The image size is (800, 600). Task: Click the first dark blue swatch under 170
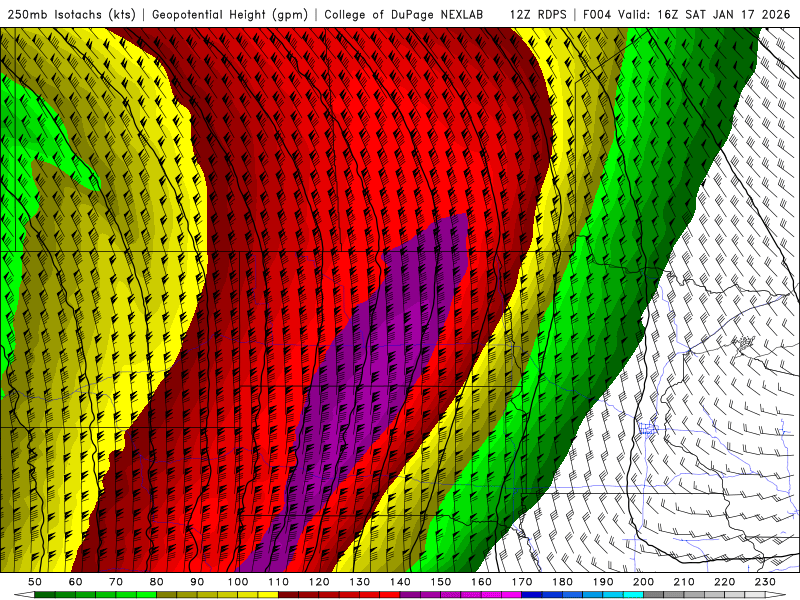pos(532,595)
